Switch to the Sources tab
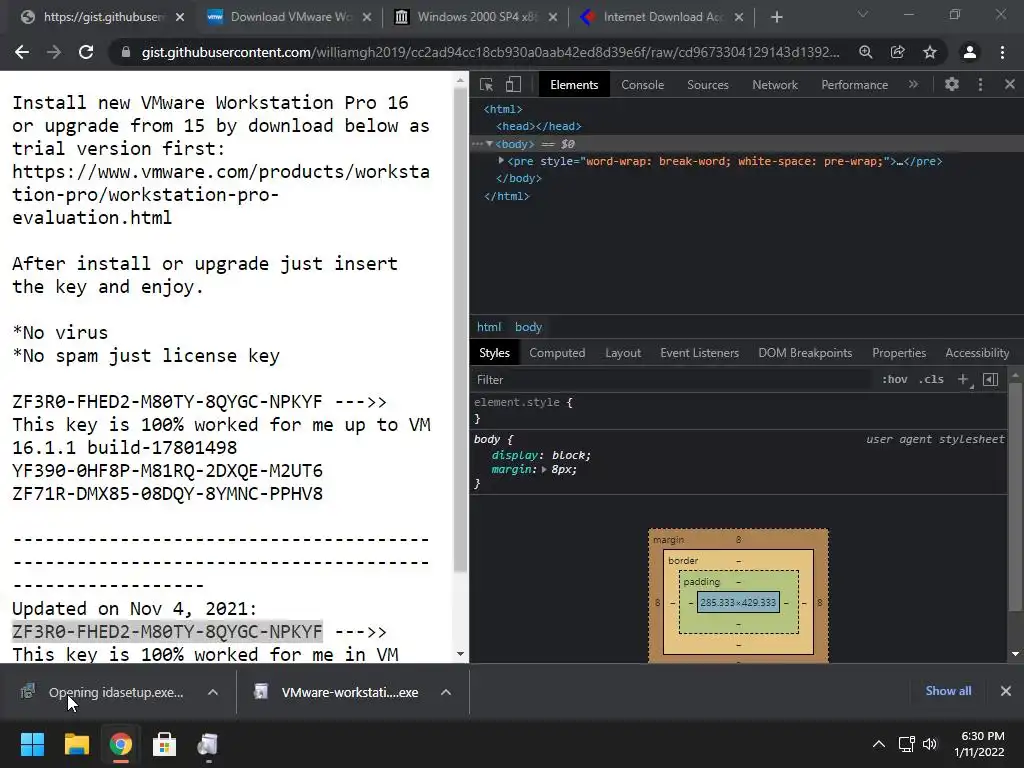Screen dimensions: 1024x768 [707, 85]
